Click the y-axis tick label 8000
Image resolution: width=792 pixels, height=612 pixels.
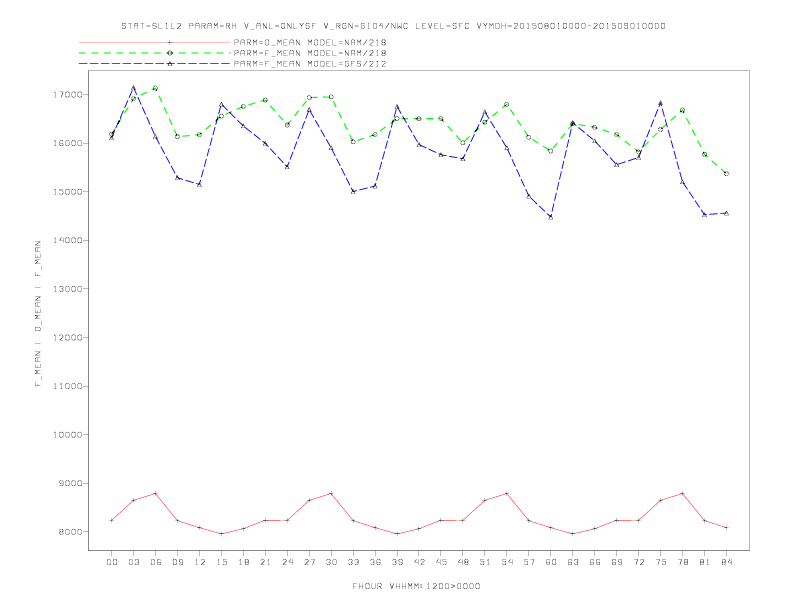pyautogui.click(x=70, y=532)
